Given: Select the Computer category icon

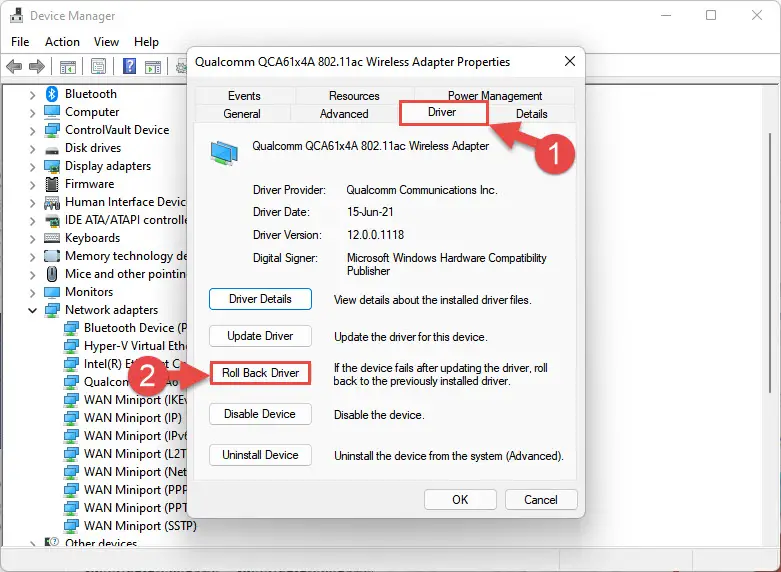Looking at the screenshot, I should pos(52,112).
